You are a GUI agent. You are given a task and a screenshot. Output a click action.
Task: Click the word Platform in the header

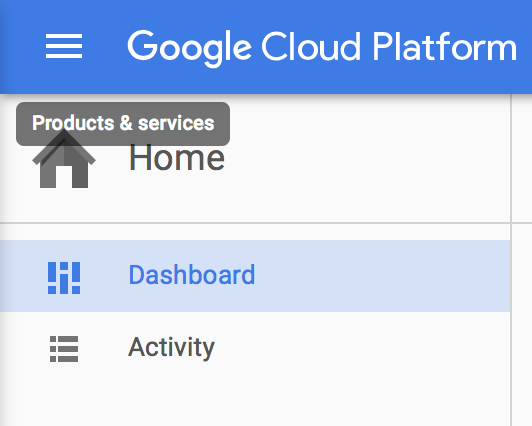pyautogui.click(x=445, y=46)
